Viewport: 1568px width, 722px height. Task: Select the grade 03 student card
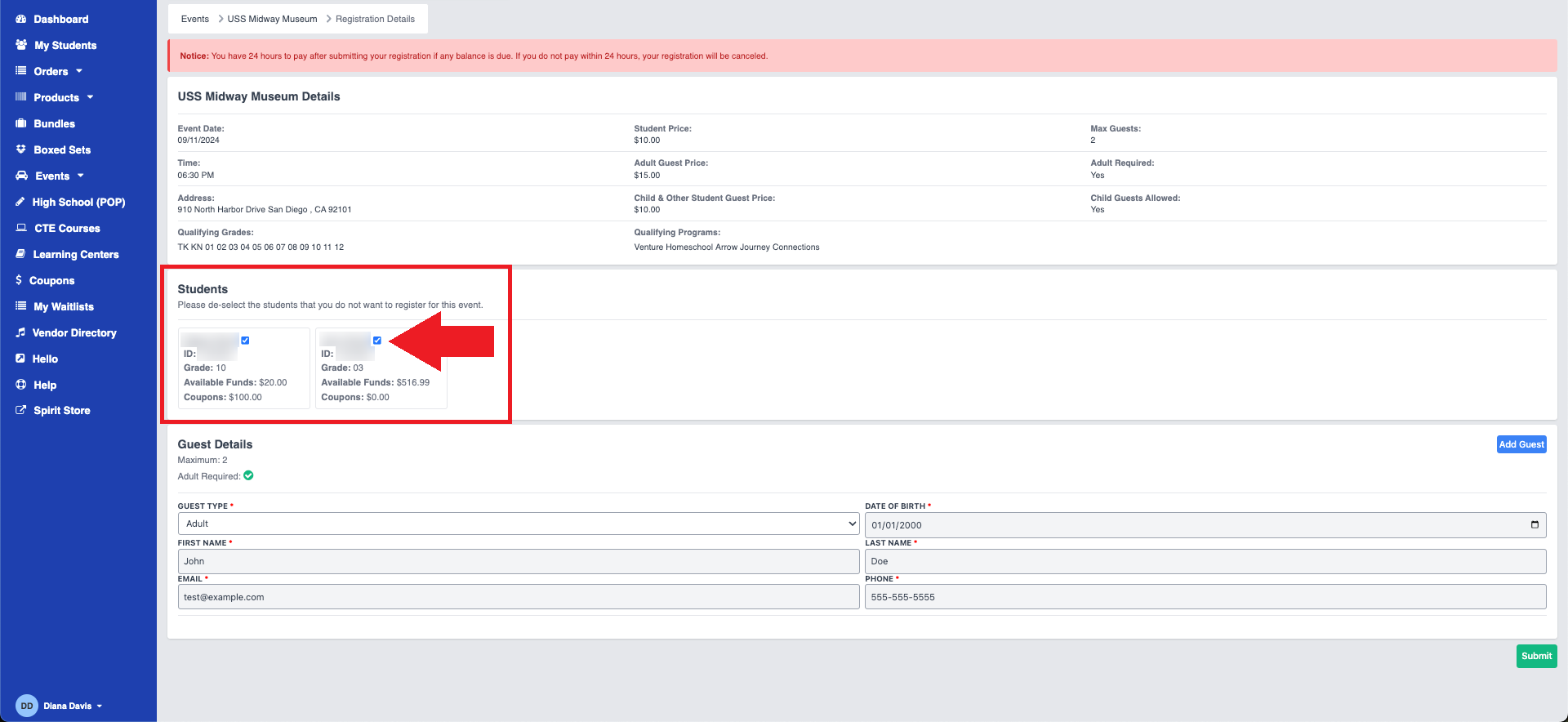click(381, 368)
